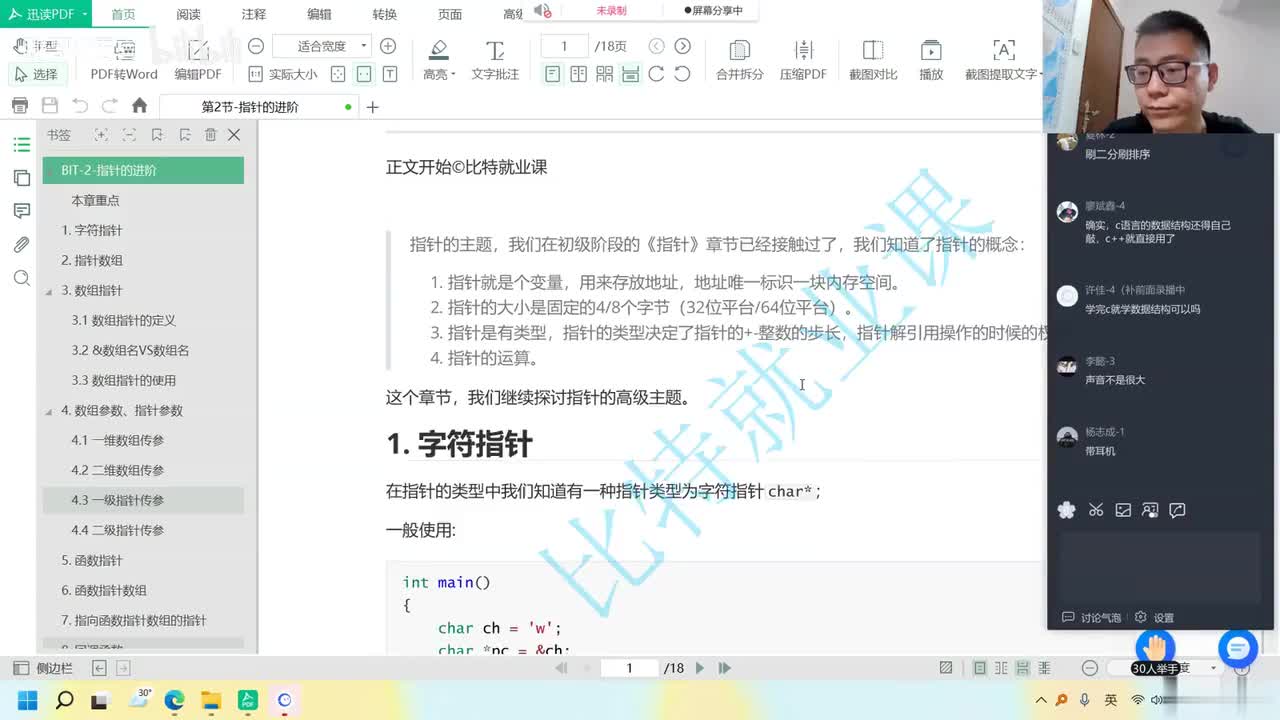The image size is (1280, 720).
Task: Switch to the 注释 ribbon tab
Action: [254, 14]
